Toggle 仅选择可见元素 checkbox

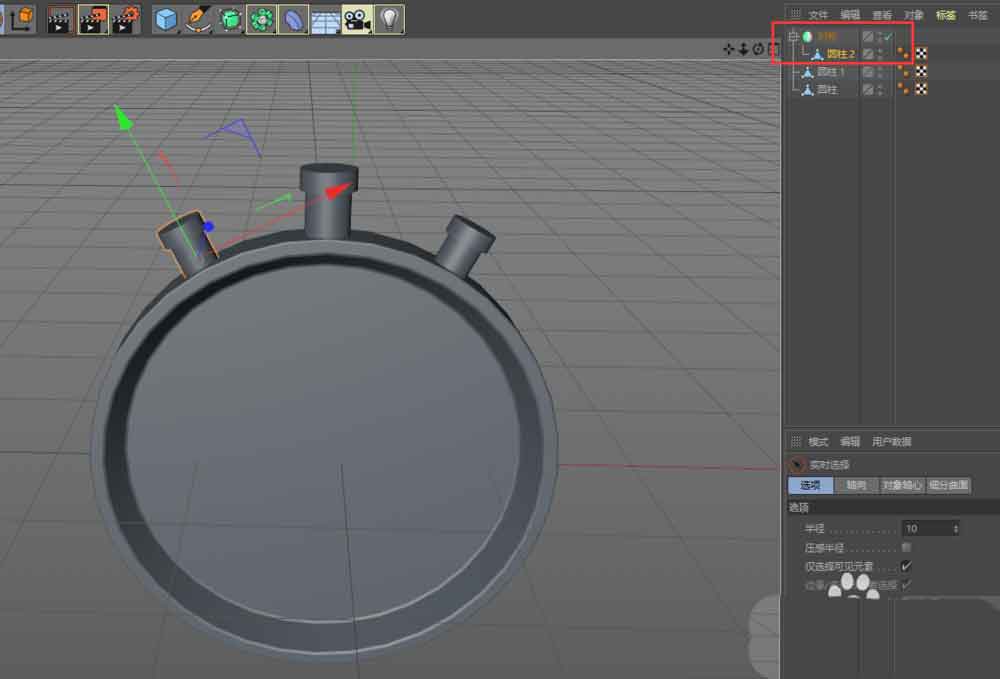pos(906,566)
